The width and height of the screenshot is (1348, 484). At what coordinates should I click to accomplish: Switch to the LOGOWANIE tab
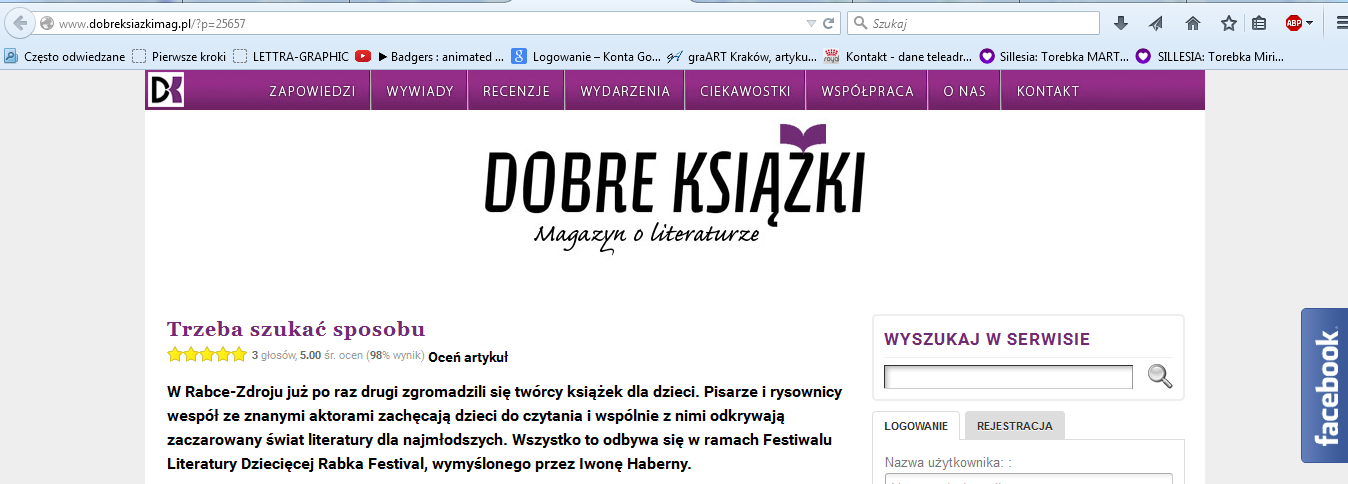click(916, 426)
